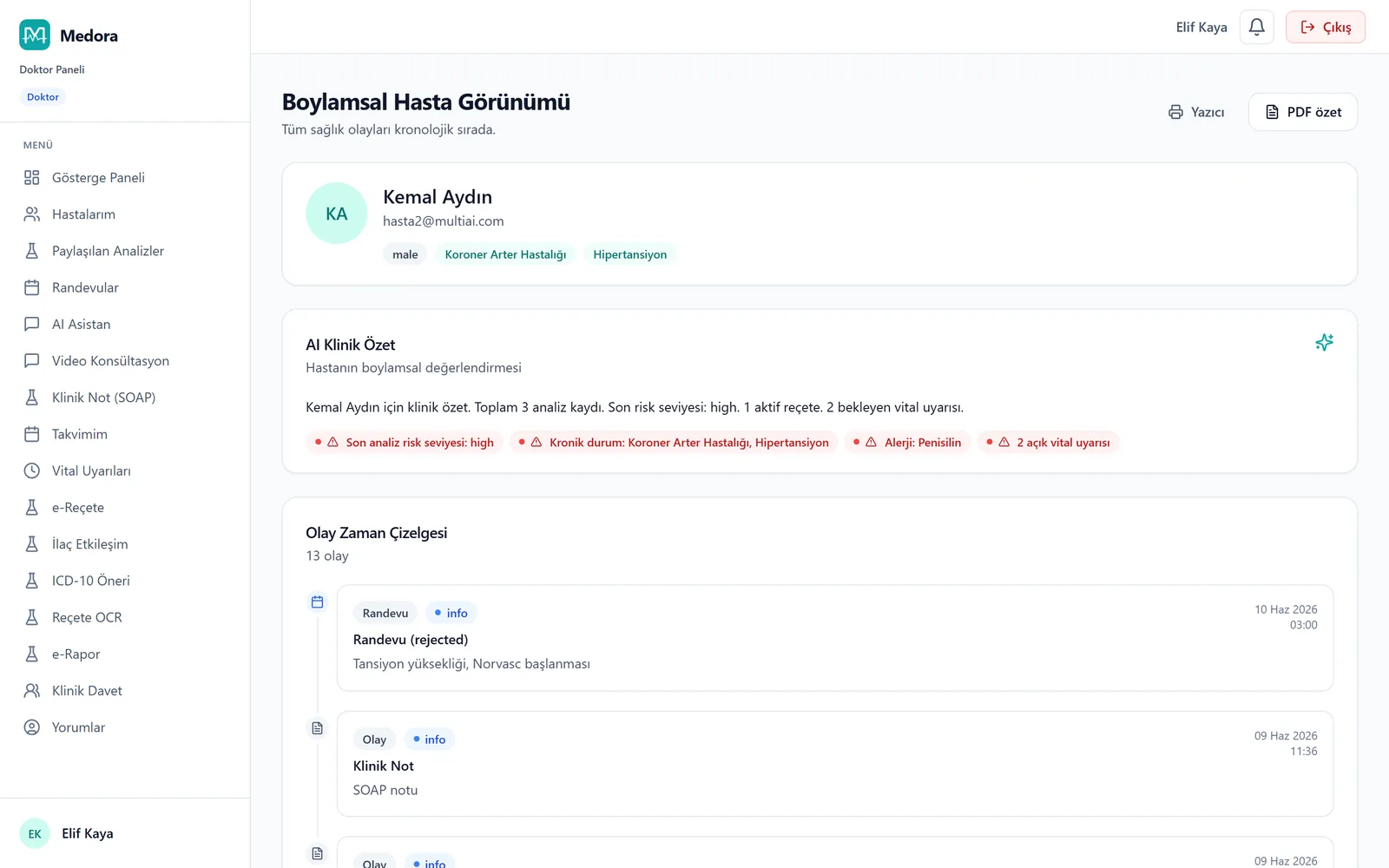The height and width of the screenshot is (868, 1389).
Task: Open Video Konsültasyon section
Action: 125,361
